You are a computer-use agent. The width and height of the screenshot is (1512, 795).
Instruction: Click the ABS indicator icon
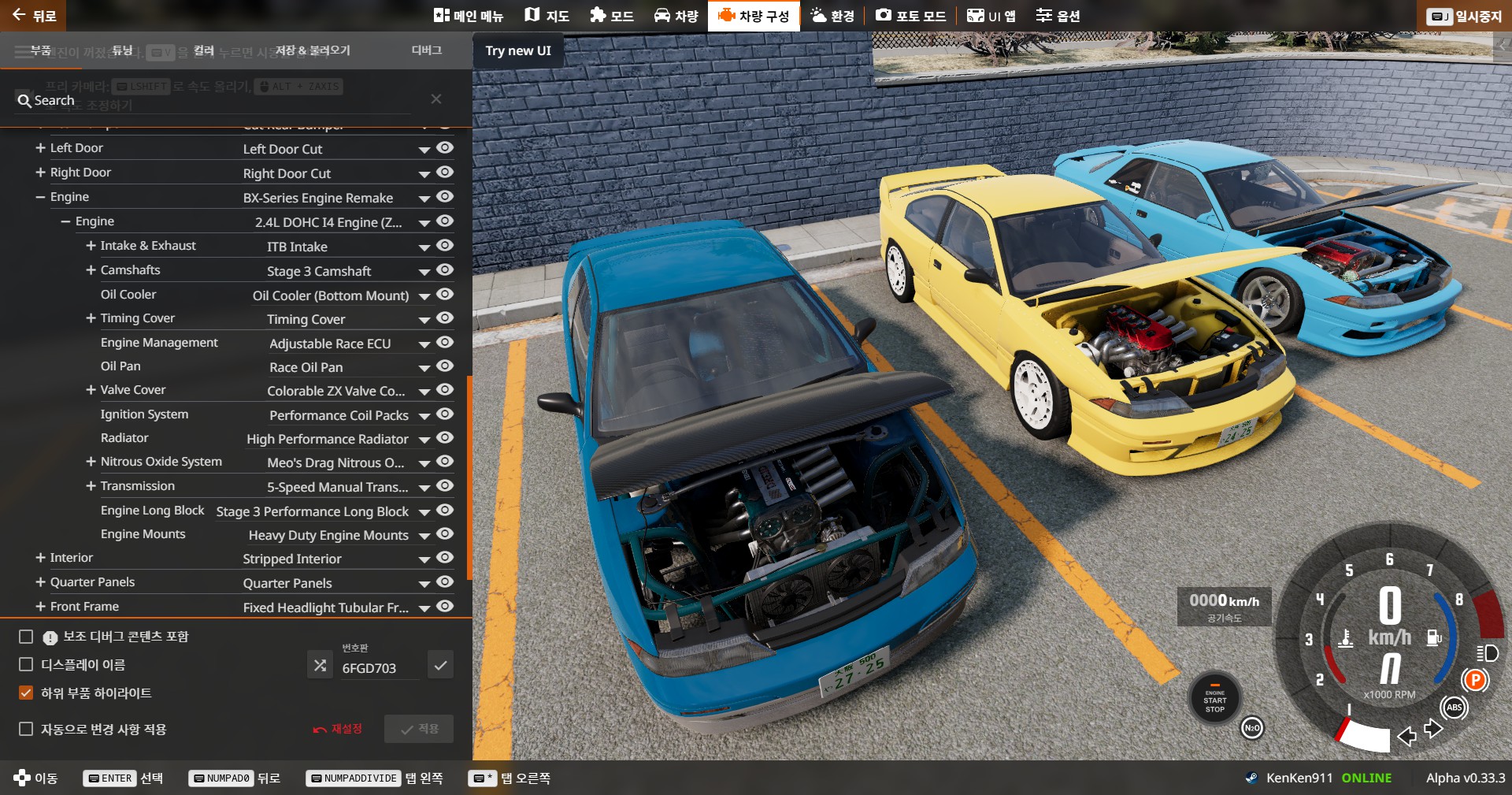tap(1455, 708)
